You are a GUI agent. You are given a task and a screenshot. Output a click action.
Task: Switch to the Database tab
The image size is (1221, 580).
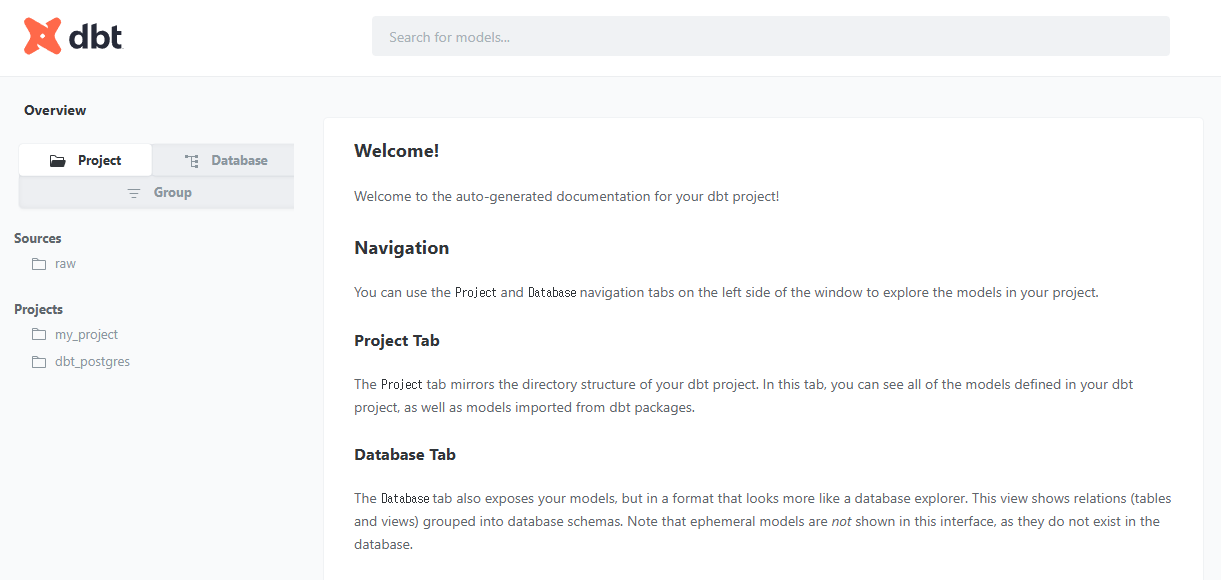[239, 160]
